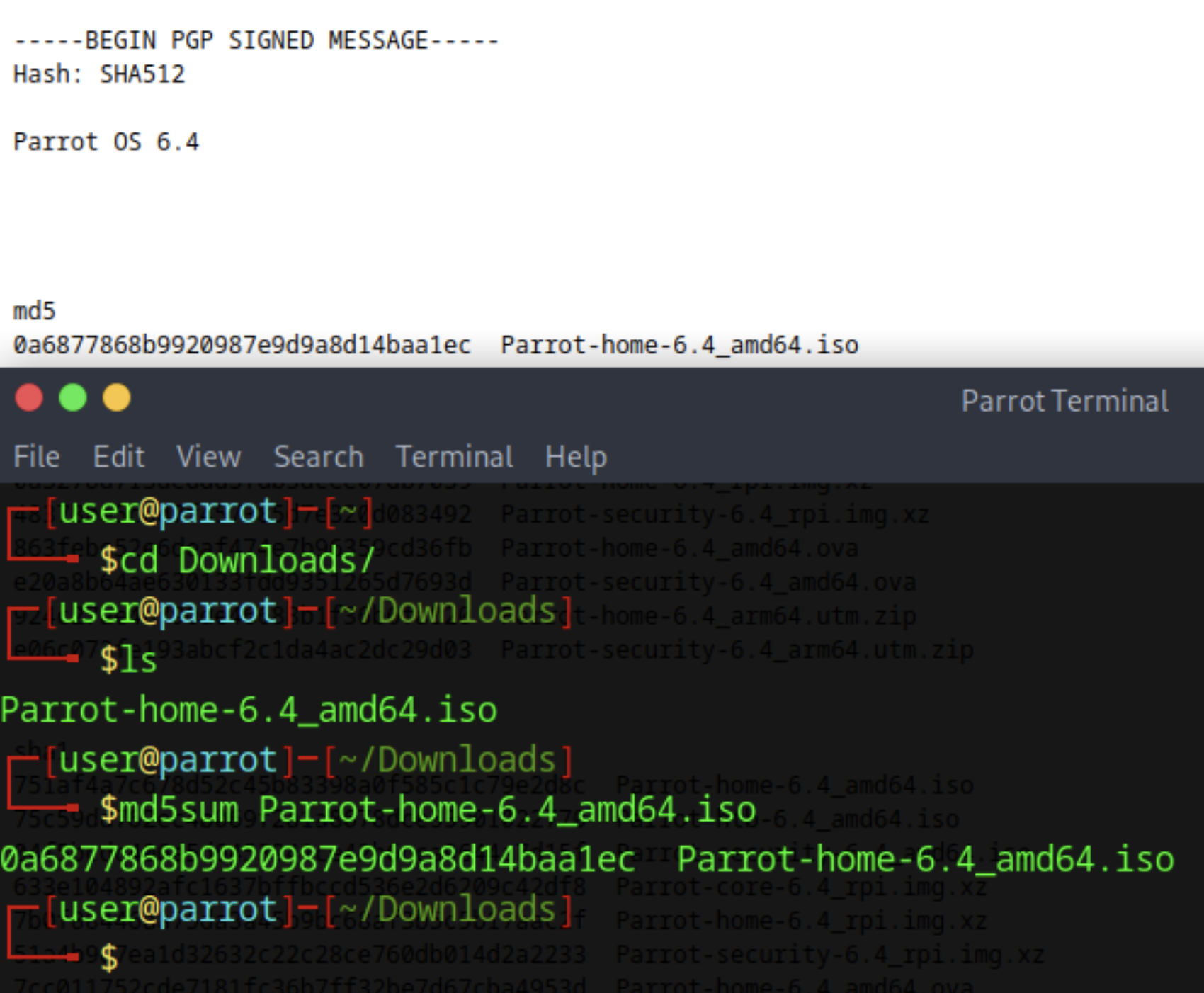Image resolution: width=1204 pixels, height=993 pixels.
Task: Click the Hash: SHA512 line
Action: [99, 74]
